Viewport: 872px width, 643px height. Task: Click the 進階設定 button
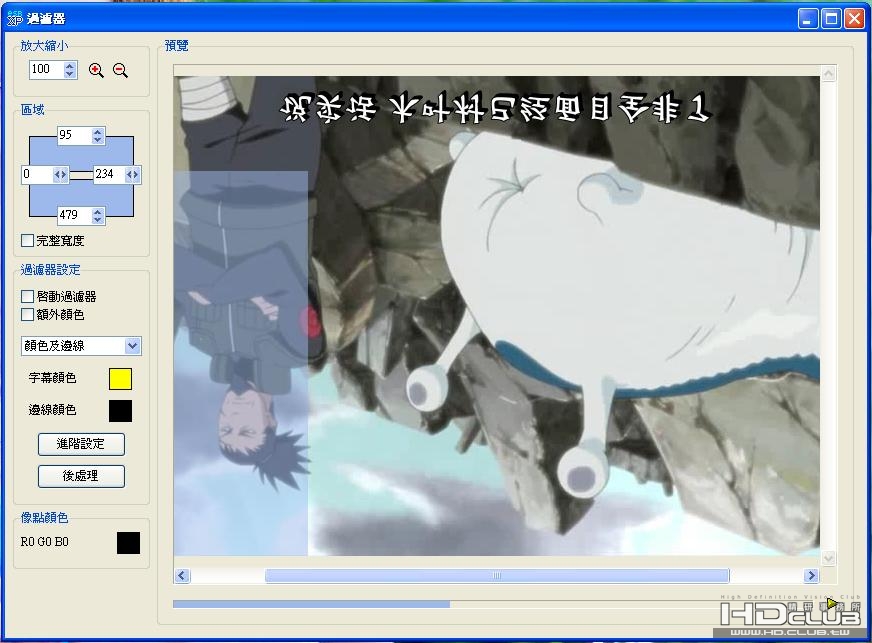81,444
